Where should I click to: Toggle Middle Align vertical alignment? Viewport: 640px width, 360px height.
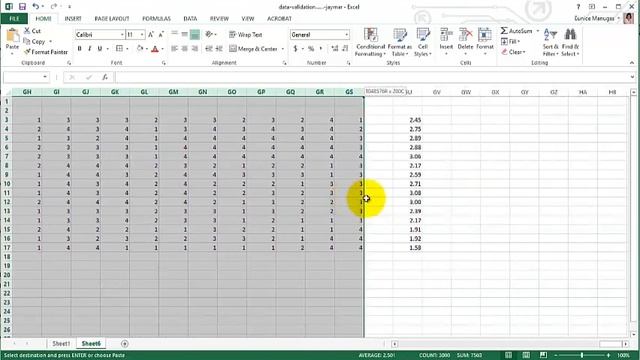[x=184, y=35]
